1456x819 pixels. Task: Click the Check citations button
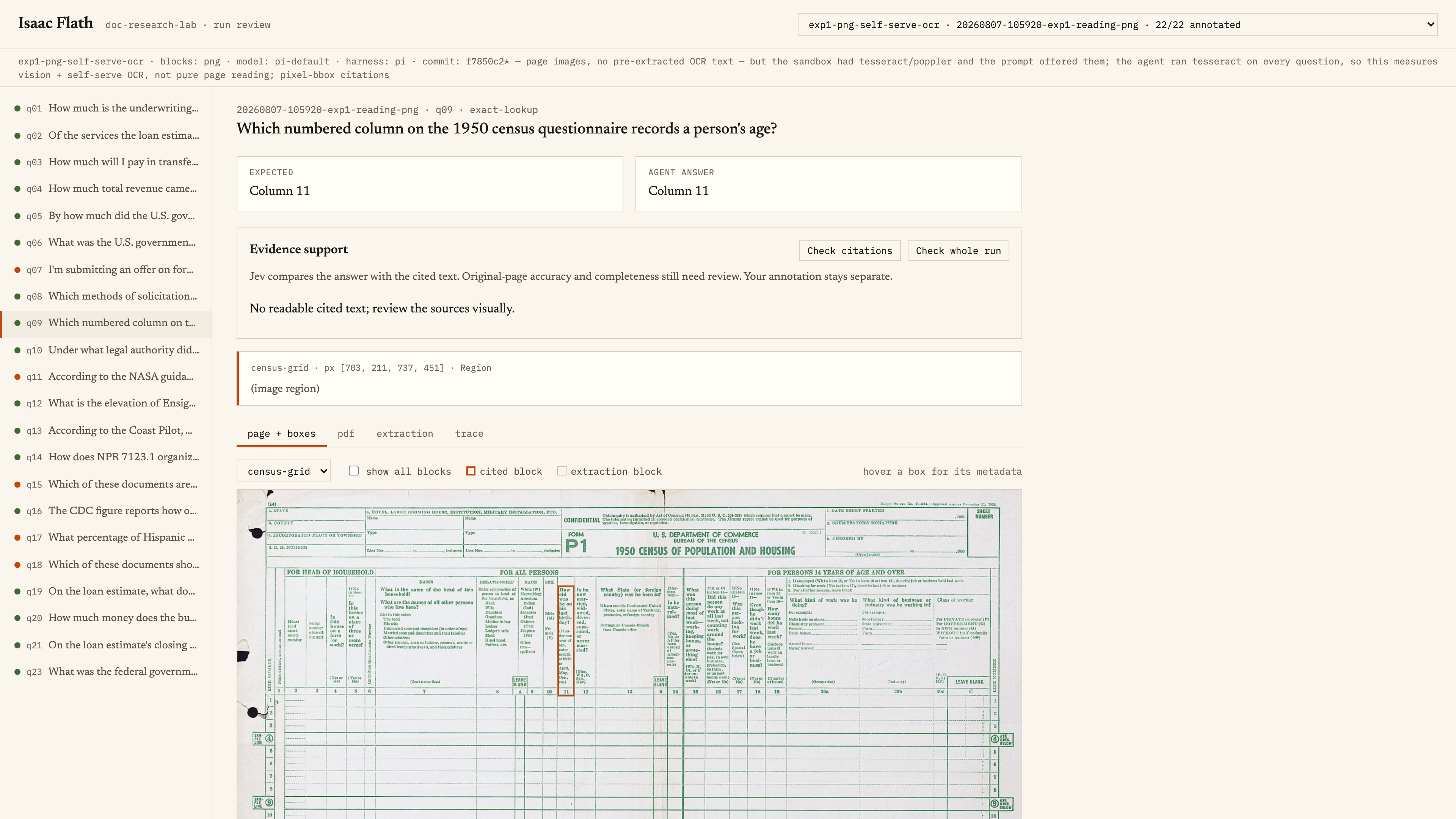[849, 250]
